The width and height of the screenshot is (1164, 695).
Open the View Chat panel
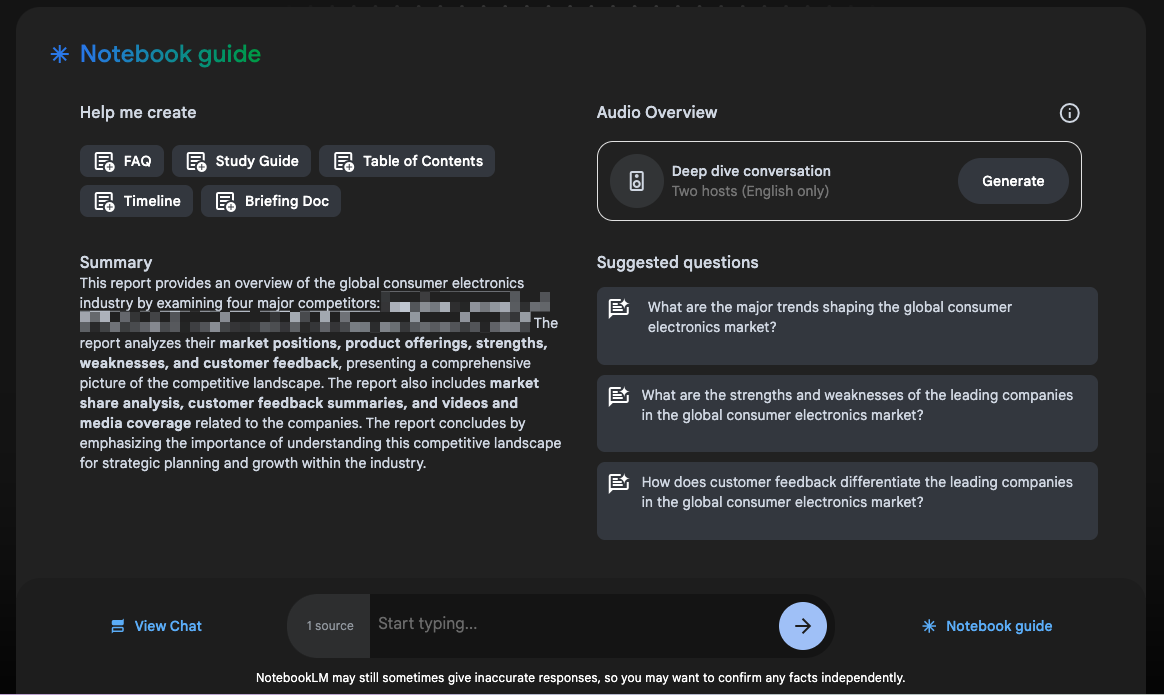[x=157, y=626]
